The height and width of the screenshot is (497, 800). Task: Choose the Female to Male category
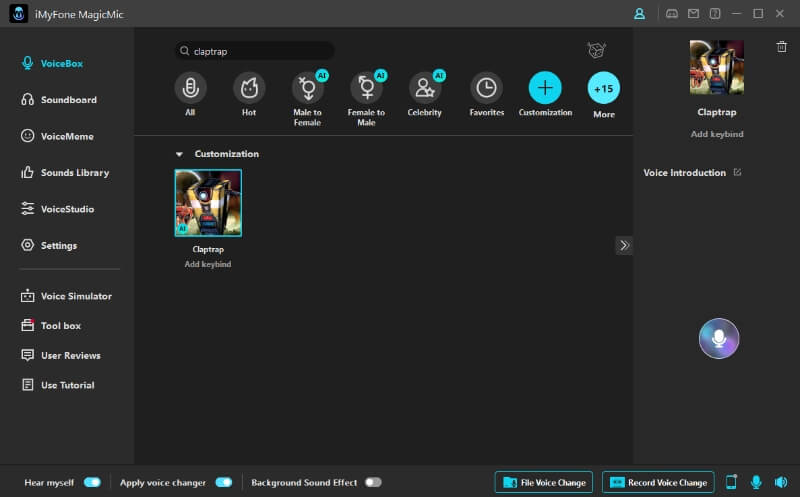point(366,88)
